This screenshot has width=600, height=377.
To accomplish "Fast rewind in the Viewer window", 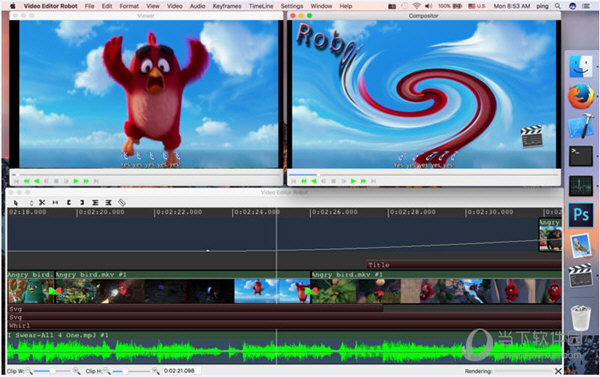I will [x=26, y=181].
